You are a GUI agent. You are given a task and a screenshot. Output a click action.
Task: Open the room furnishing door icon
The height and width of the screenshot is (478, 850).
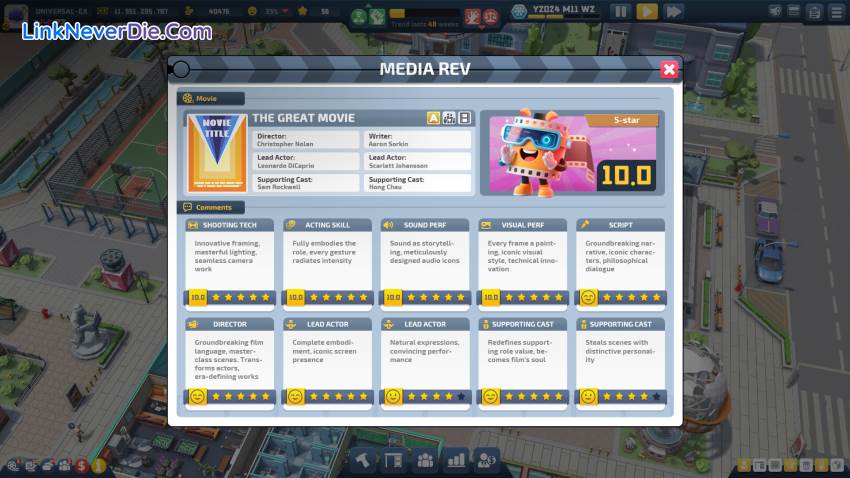pyautogui.click(x=394, y=461)
